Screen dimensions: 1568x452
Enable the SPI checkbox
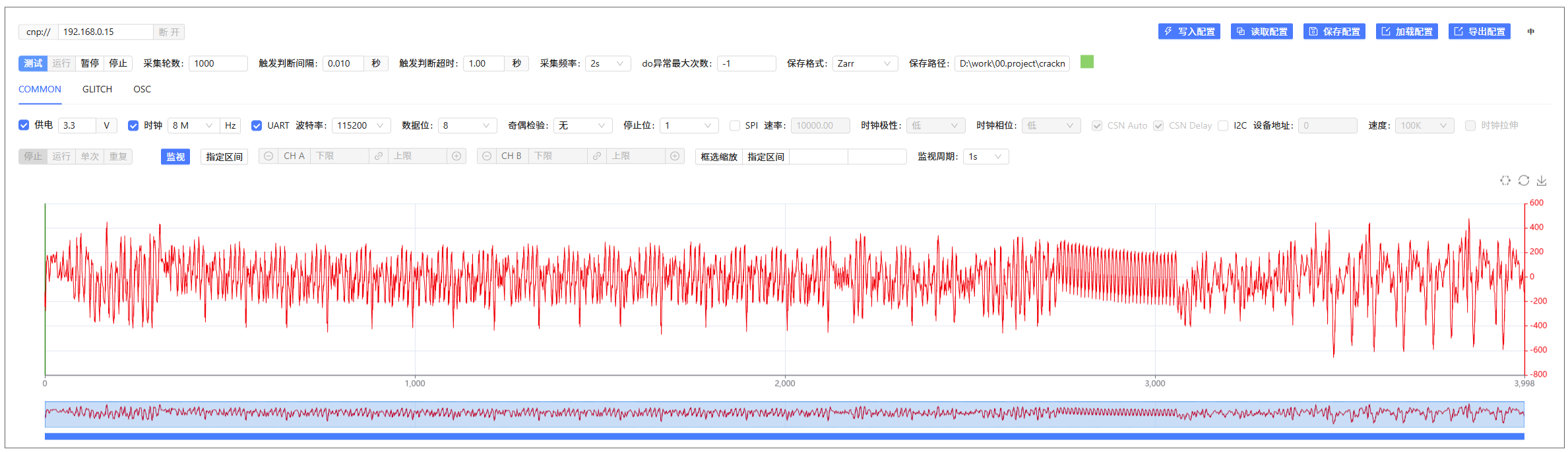pos(734,125)
